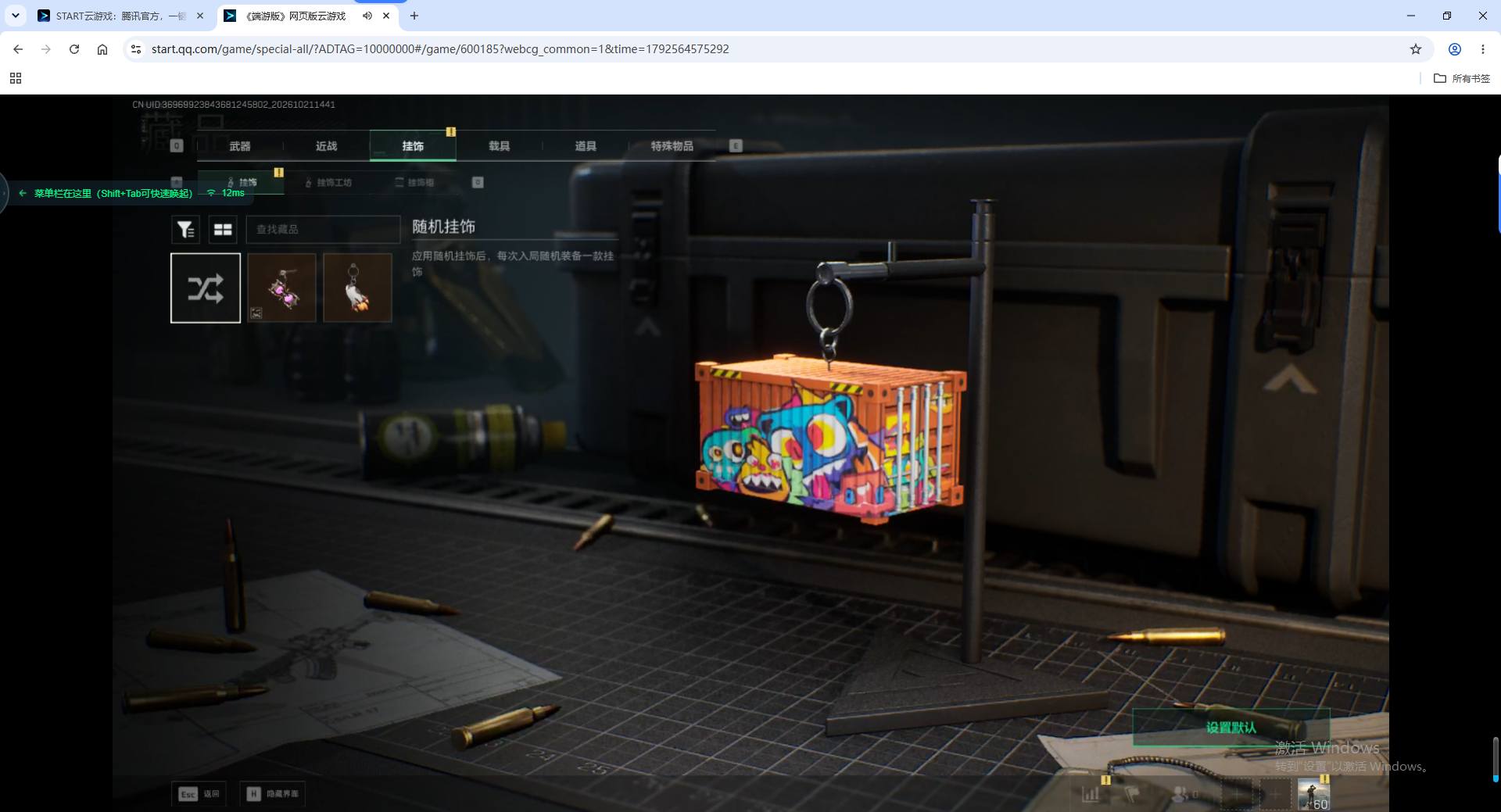Open the 挂饰柜 sub-tab
The image size is (1501, 812).
pos(415,182)
